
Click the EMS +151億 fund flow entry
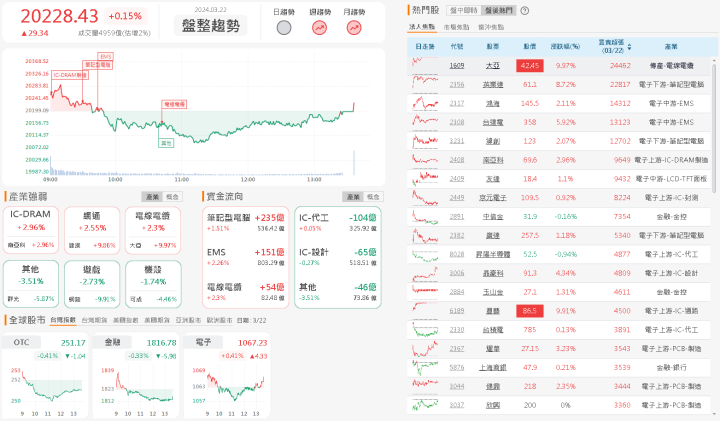[x=246, y=257]
